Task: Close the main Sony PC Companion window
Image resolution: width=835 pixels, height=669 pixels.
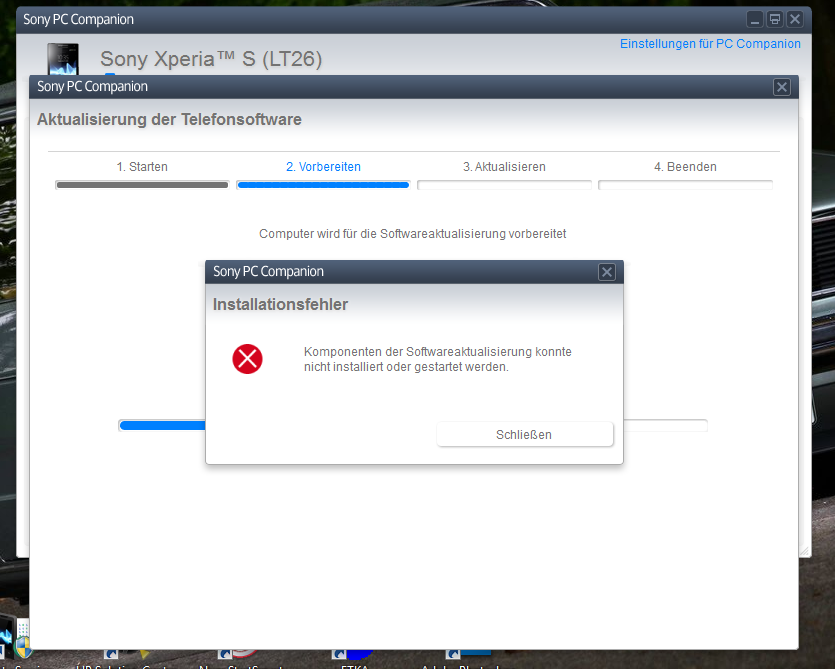Action: coord(795,20)
